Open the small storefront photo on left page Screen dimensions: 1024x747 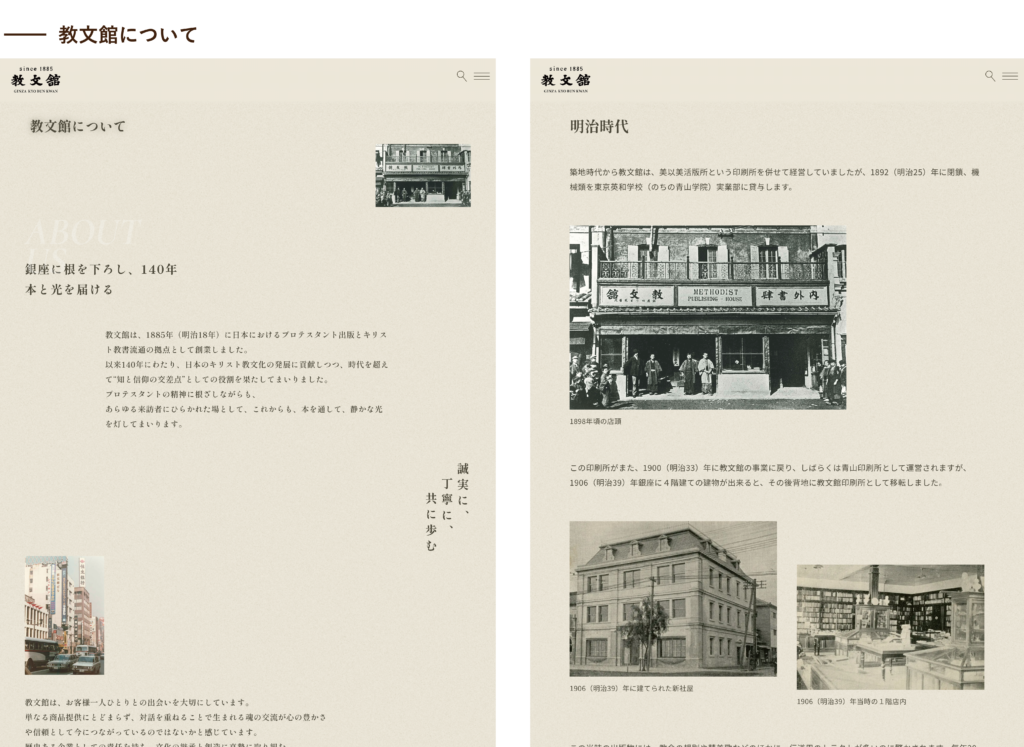click(423, 175)
